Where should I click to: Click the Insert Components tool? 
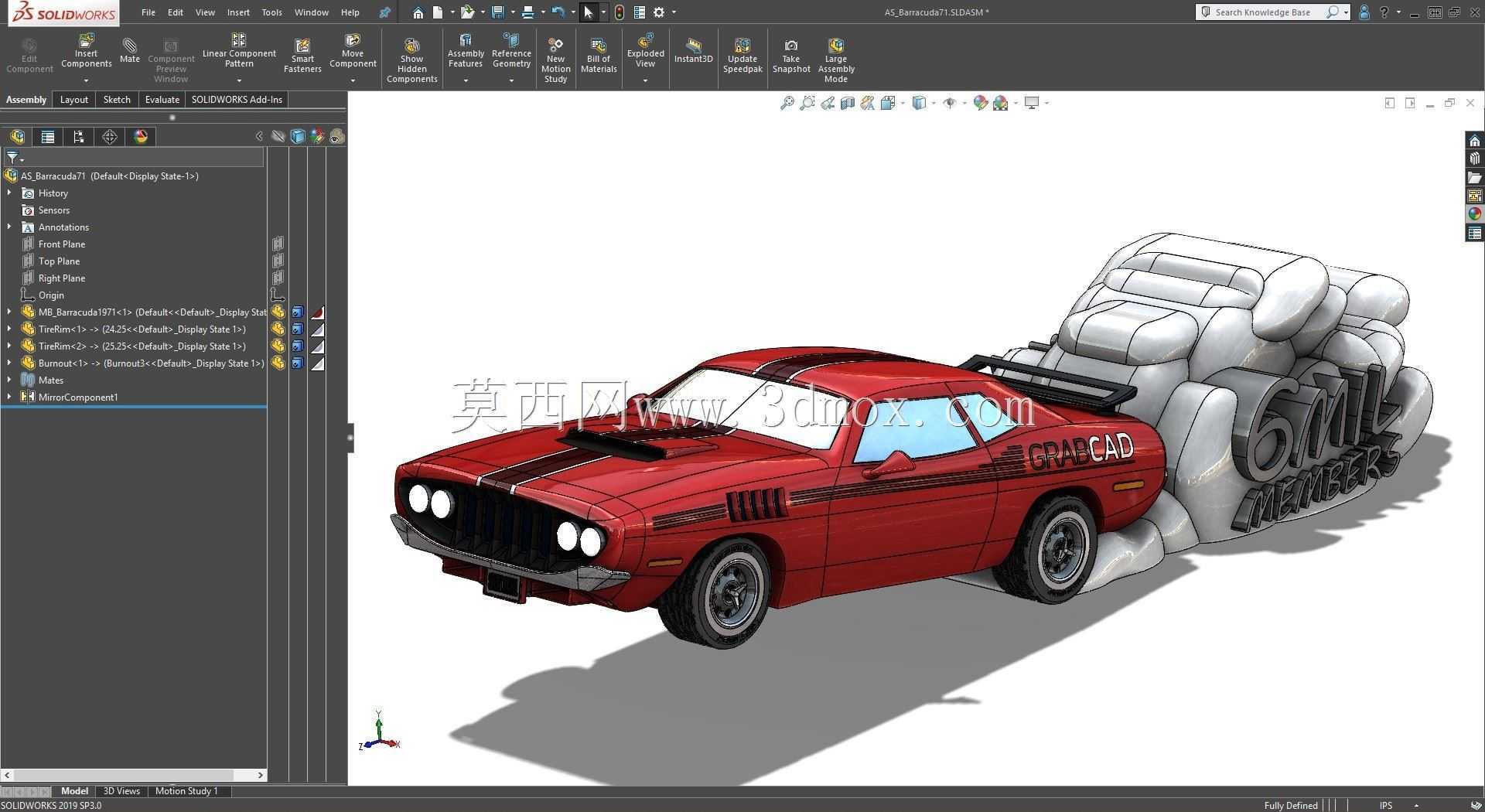[x=87, y=51]
